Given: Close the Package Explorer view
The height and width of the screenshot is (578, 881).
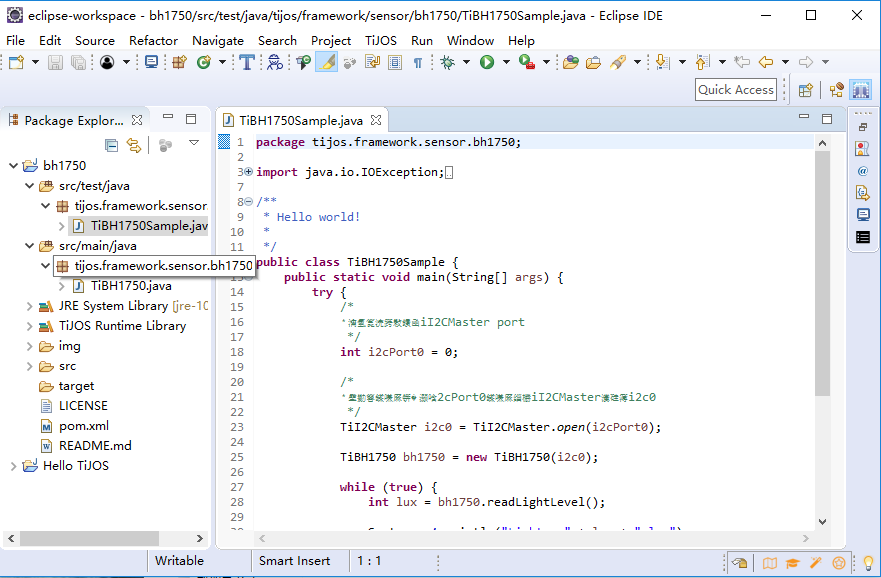Looking at the screenshot, I should click(x=137, y=120).
